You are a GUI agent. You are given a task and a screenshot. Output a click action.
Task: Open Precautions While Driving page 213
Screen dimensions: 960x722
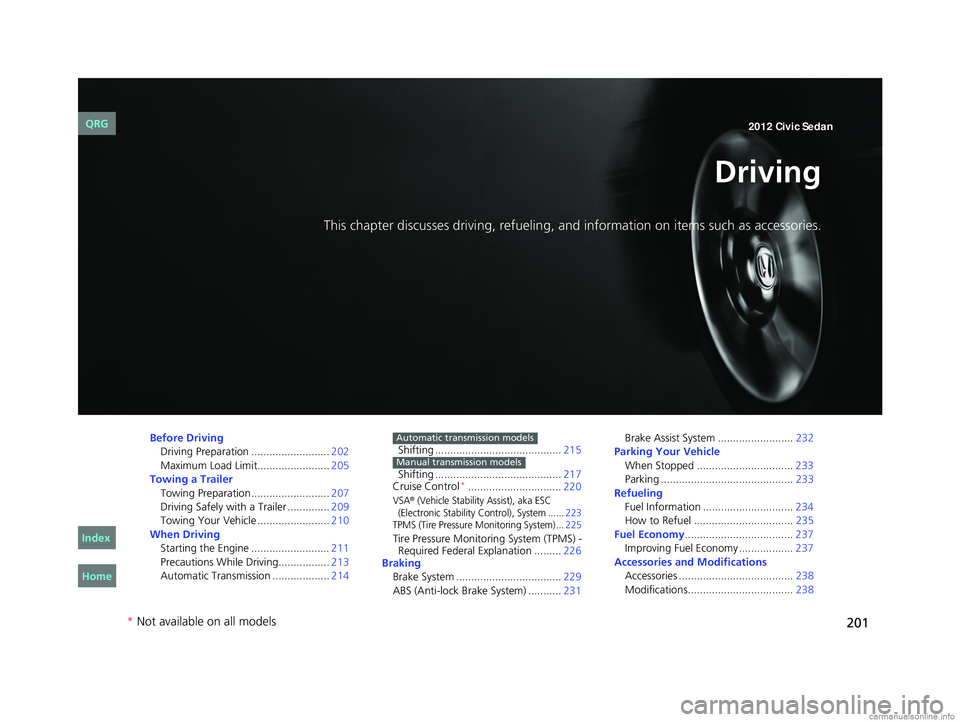[x=254, y=562]
